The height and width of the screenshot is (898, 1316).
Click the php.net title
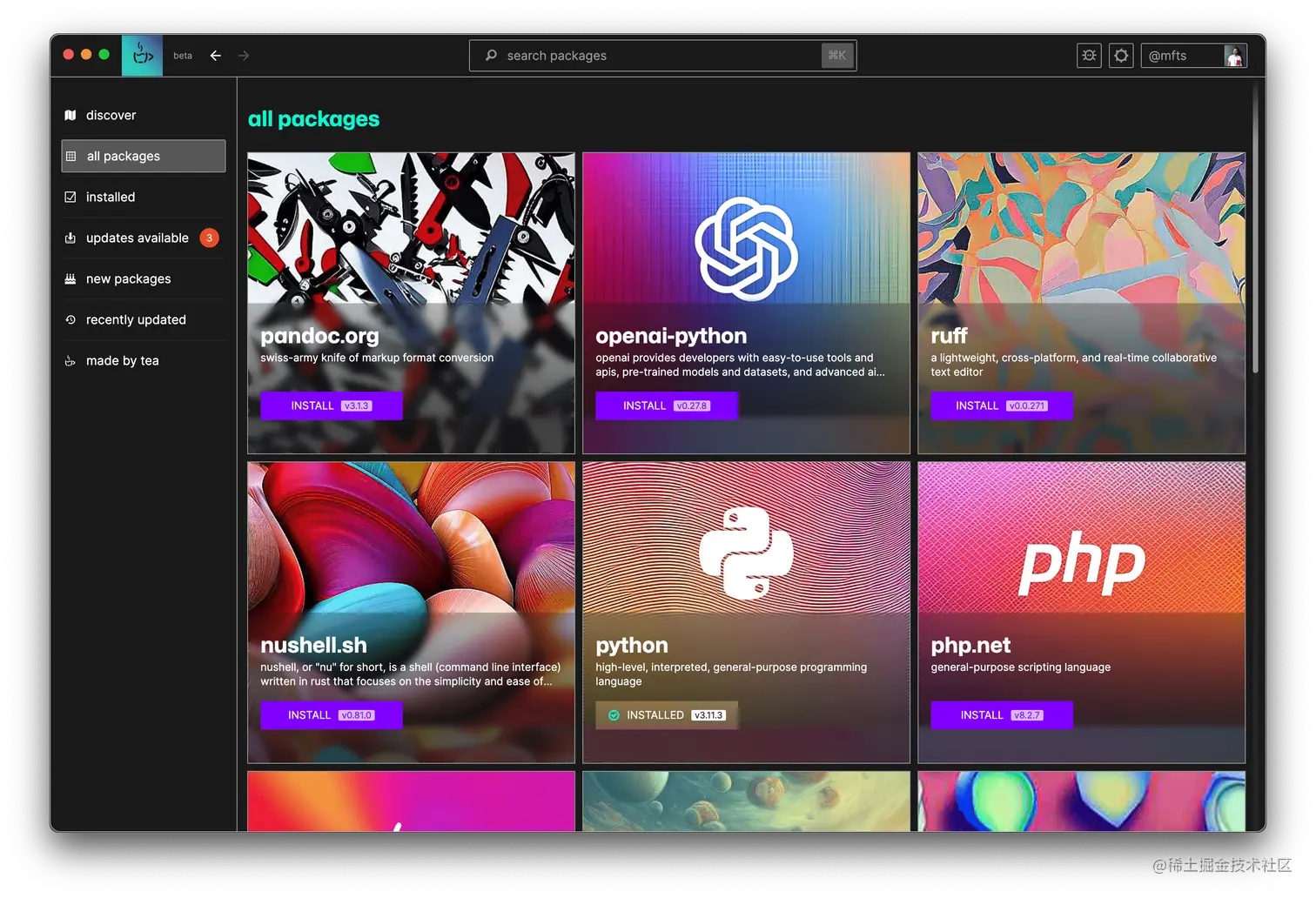[x=970, y=645]
